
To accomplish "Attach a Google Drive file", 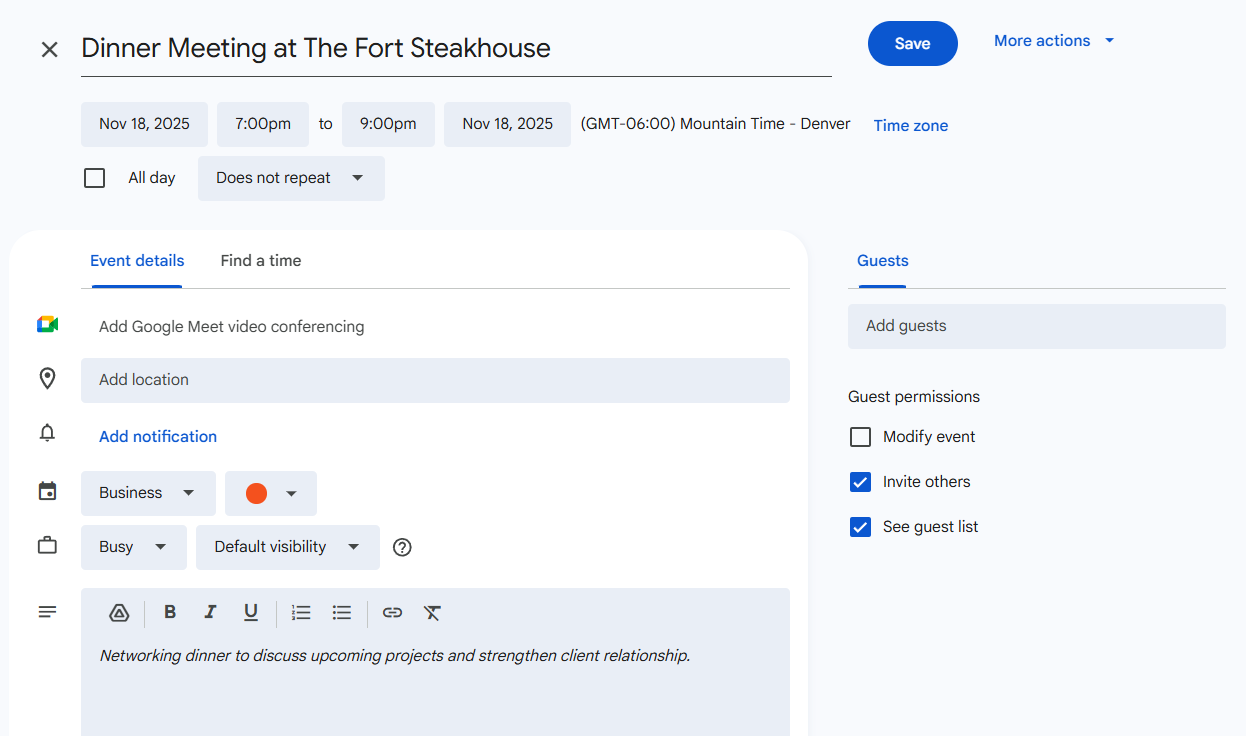I will coord(119,613).
